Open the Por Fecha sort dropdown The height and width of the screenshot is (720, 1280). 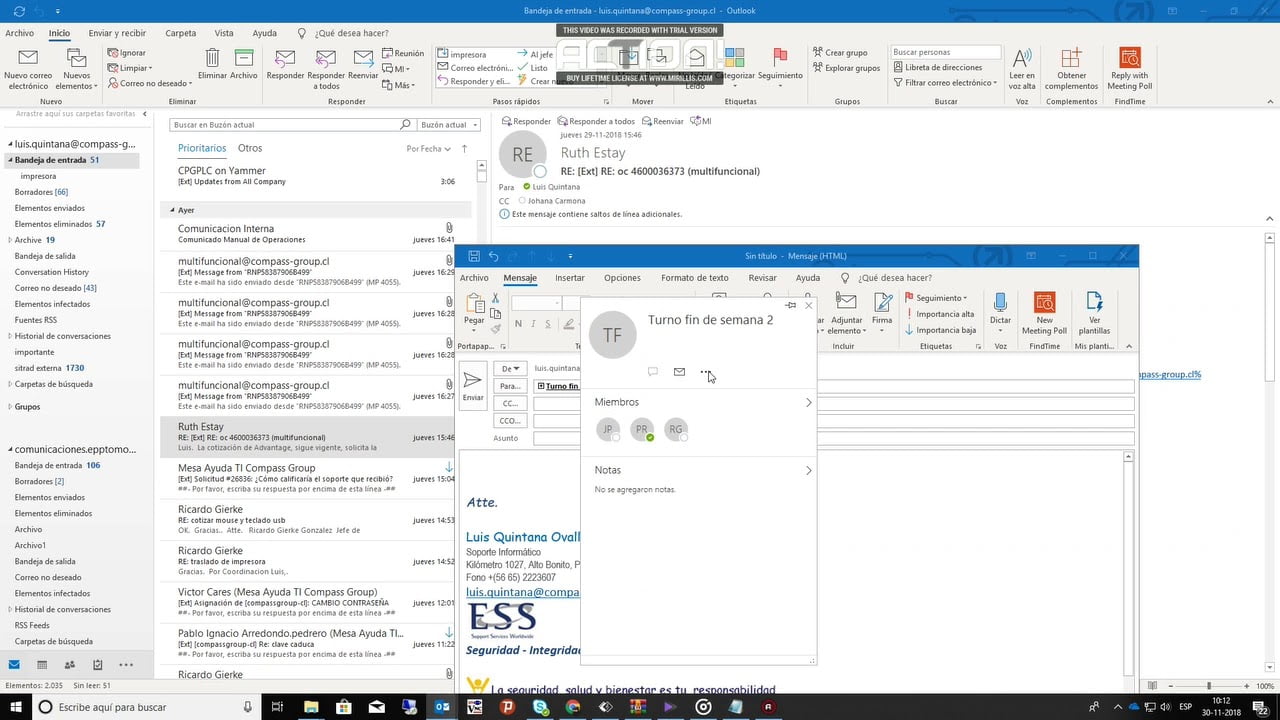pyautogui.click(x=427, y=149)
